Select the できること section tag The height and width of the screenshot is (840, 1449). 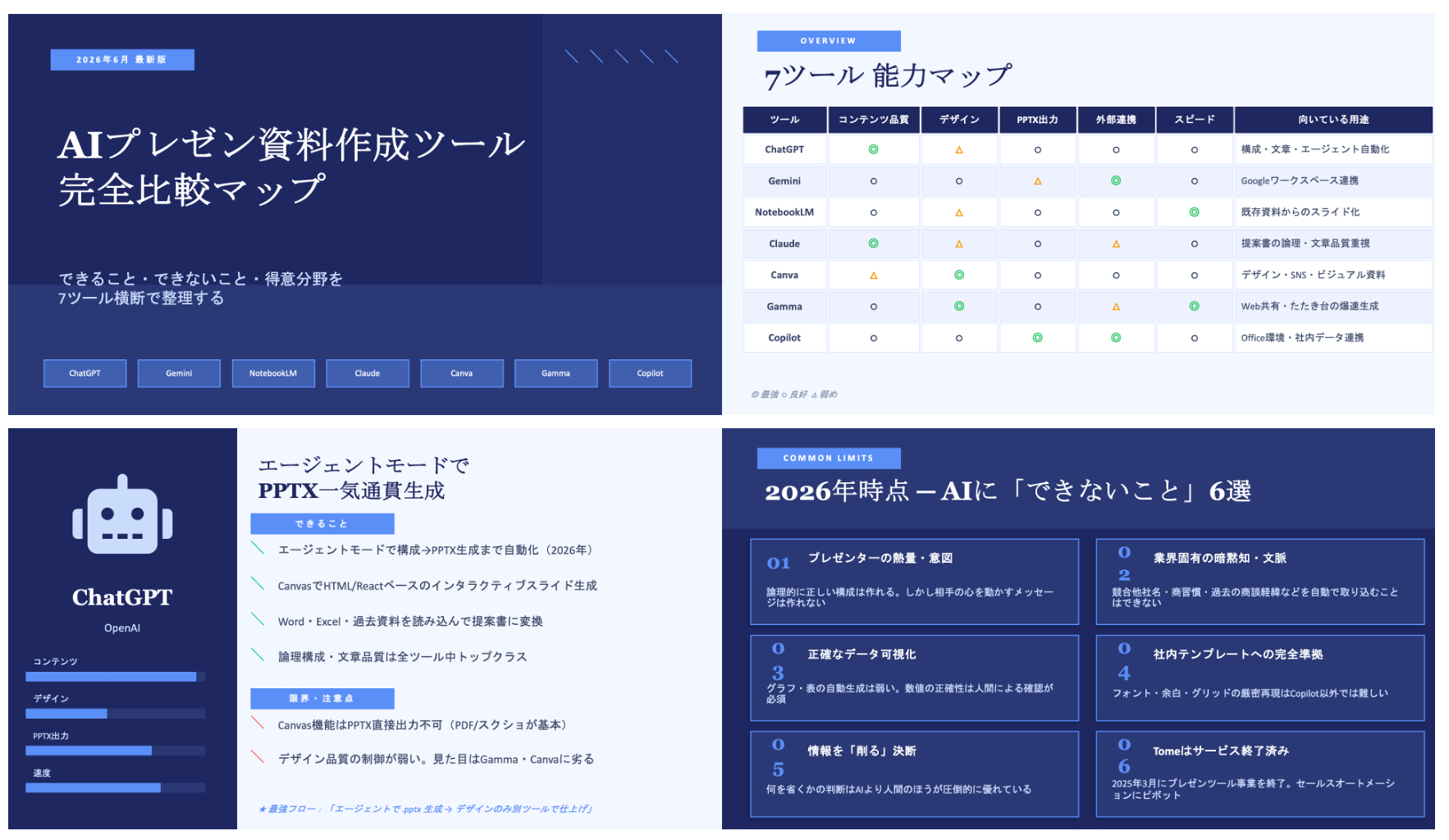pos(322,523)
